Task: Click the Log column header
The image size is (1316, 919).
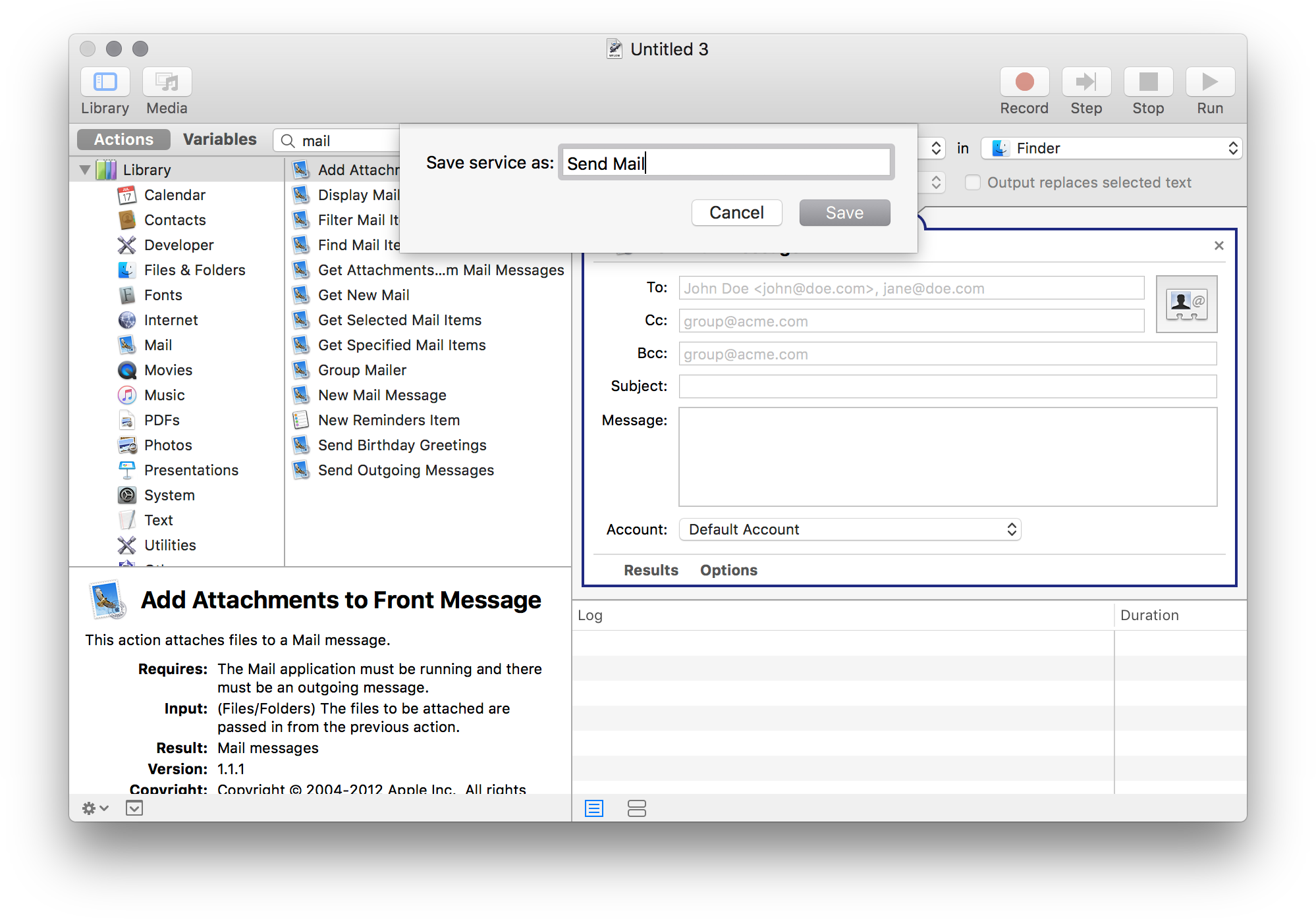Action: 843,615
